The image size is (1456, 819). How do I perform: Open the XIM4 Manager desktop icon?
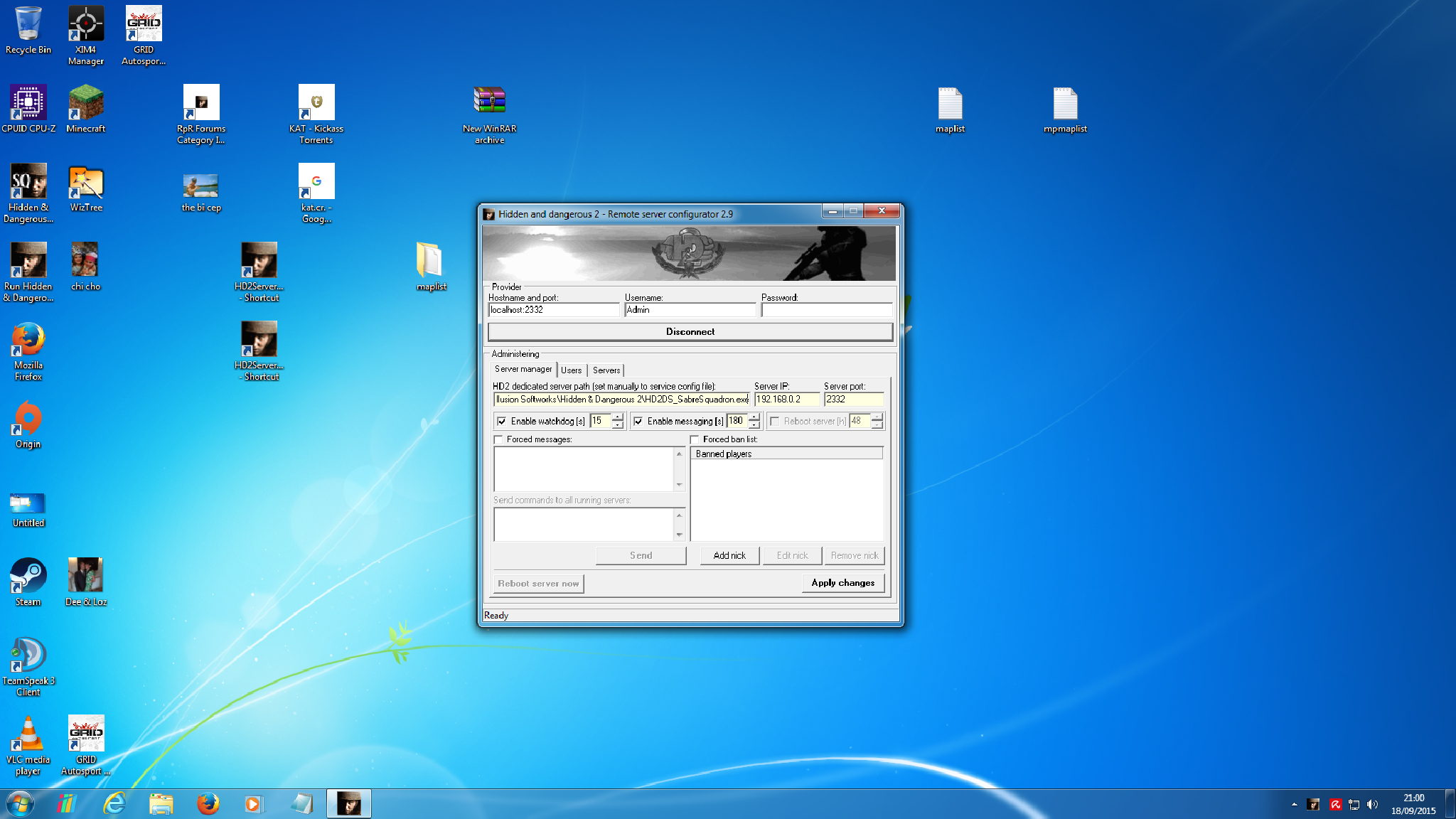85,25
